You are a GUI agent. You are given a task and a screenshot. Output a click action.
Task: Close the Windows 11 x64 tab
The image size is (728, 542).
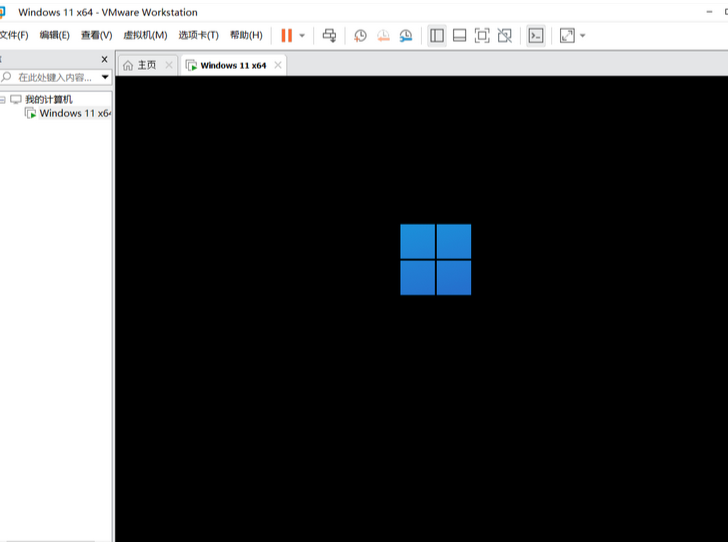(x=277, y=65)
